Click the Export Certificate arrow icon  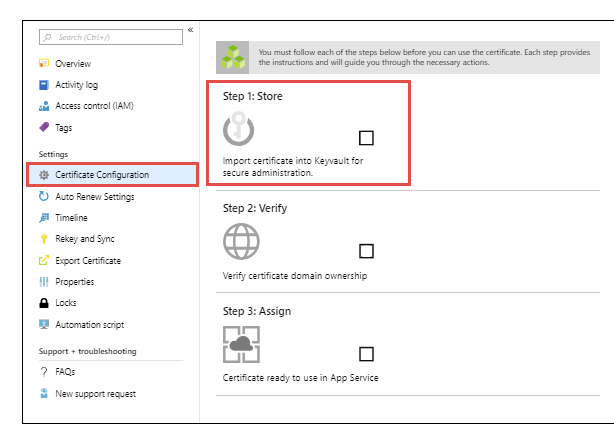pyautogui.click(x=44, y=260)
